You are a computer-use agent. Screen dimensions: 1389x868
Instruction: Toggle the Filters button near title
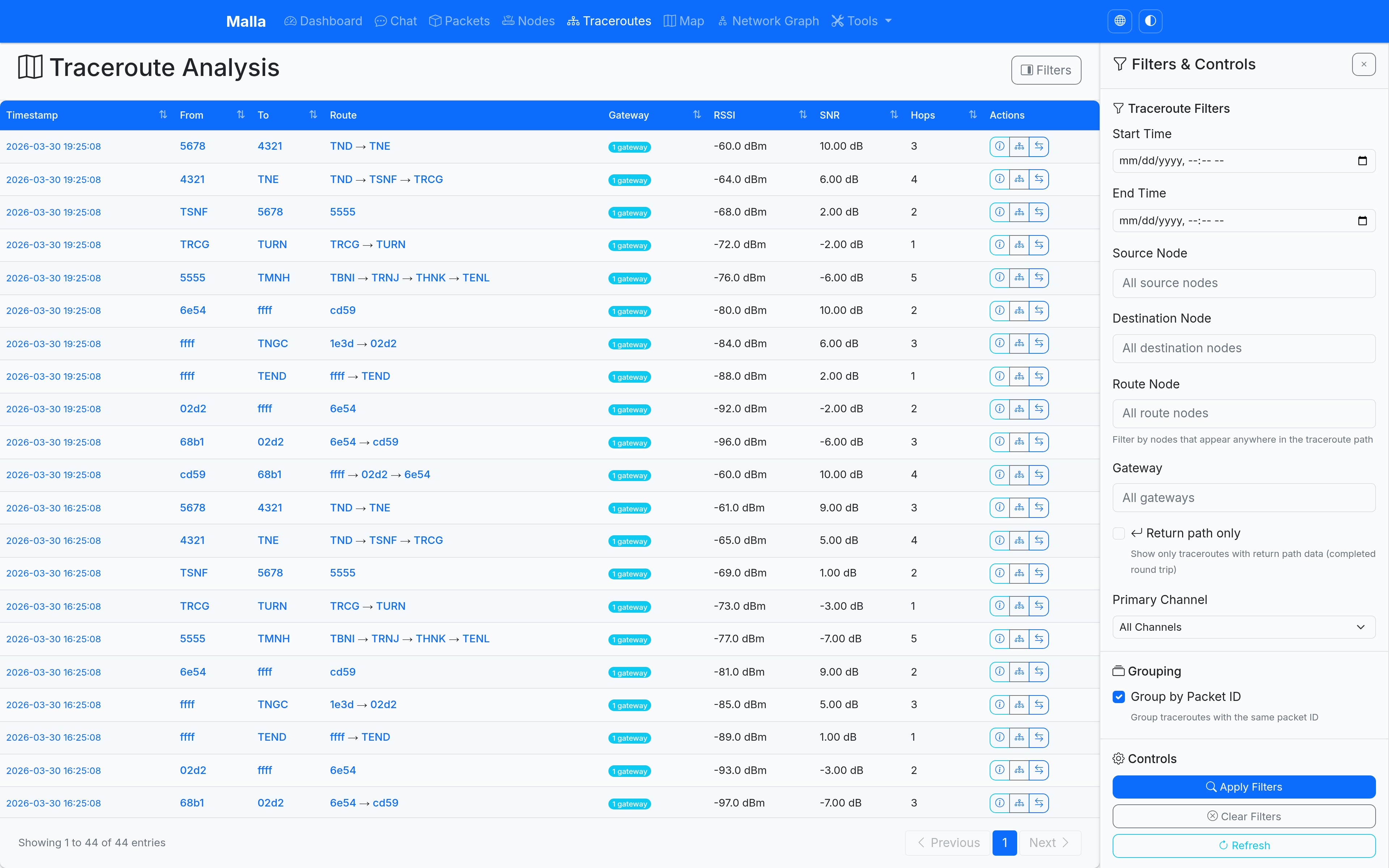[x=1046, y=70]
